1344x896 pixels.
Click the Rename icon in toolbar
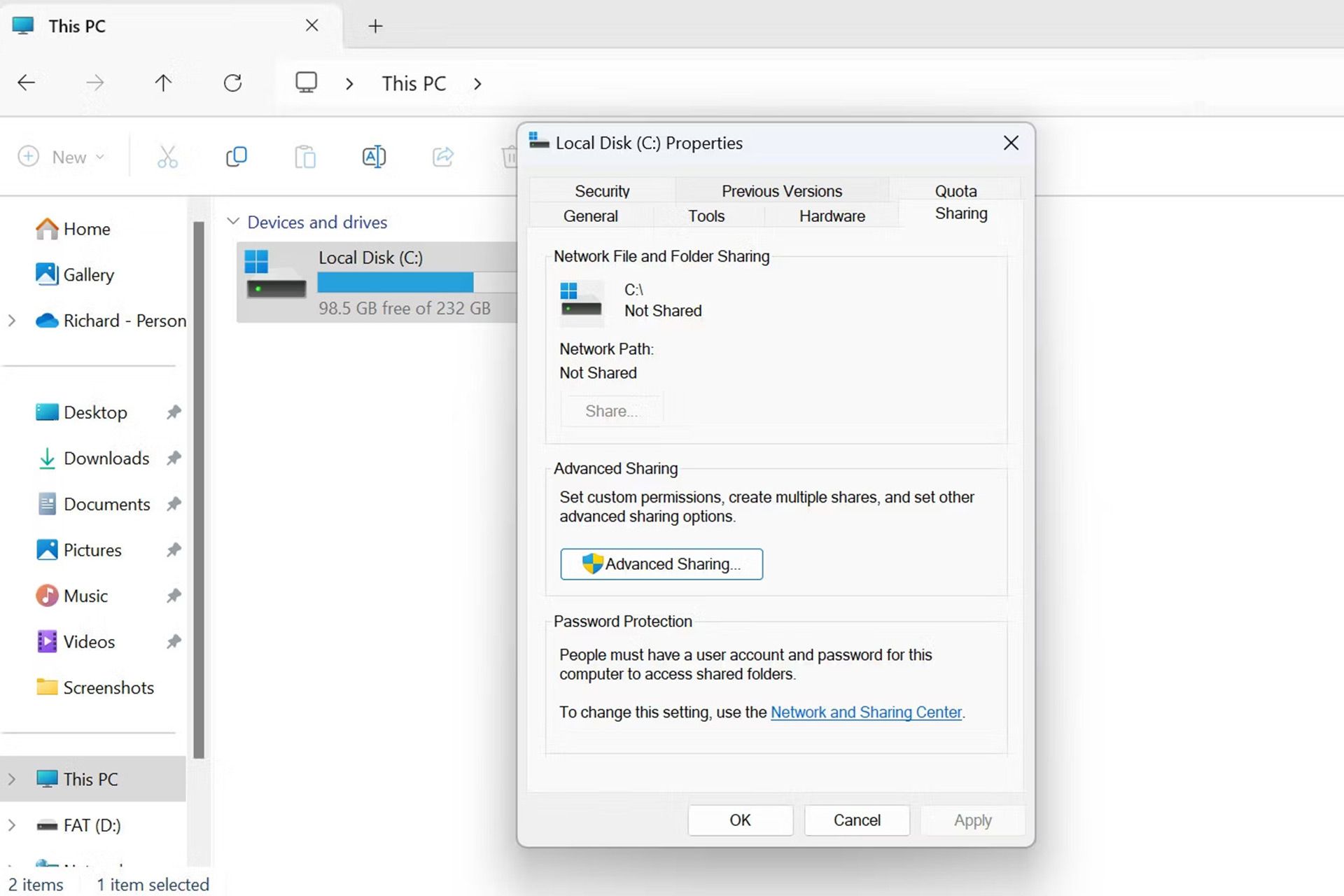pyautogui.click(x=374, y=156)
